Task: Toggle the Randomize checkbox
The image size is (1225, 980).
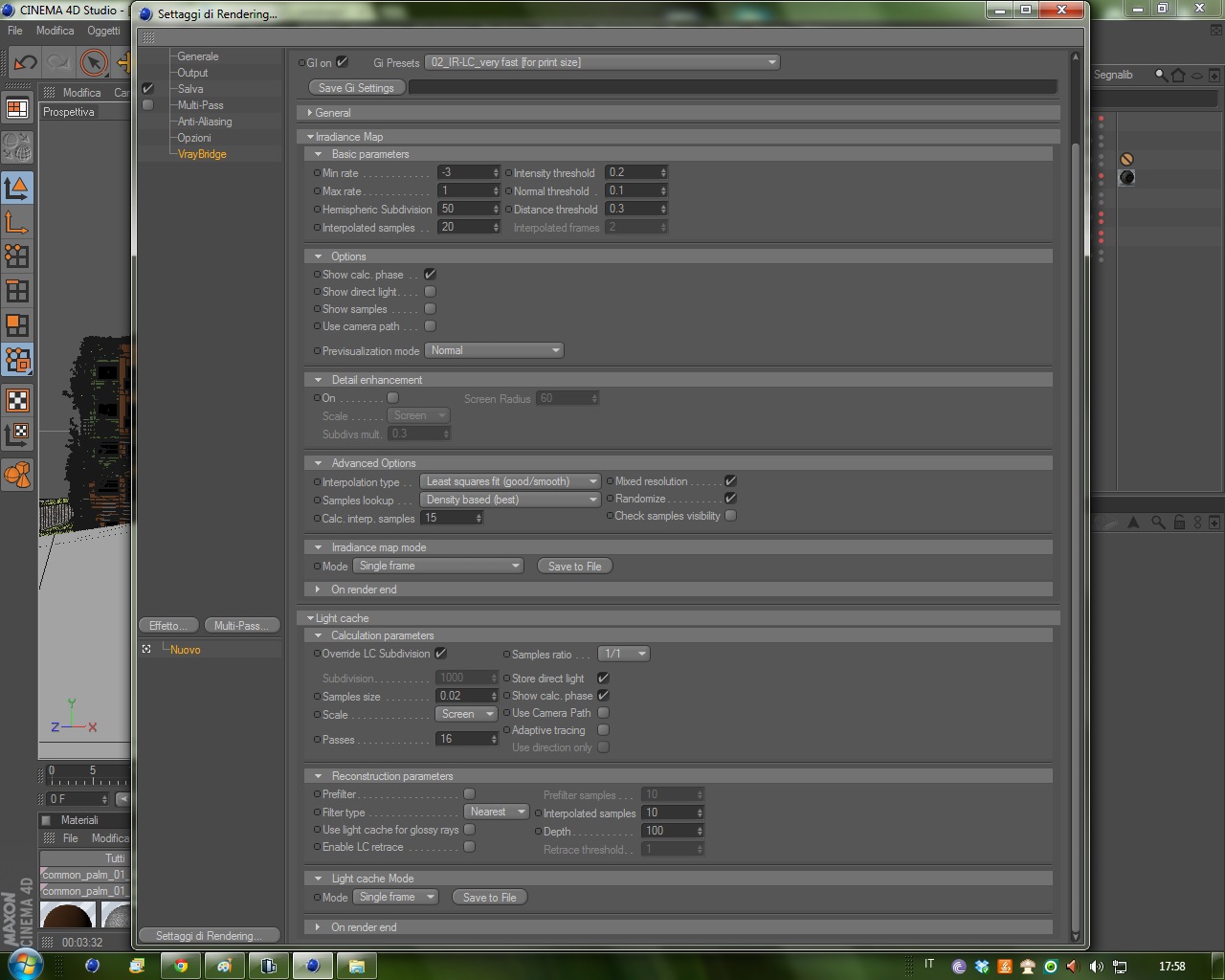Action: tap(730, 499)
